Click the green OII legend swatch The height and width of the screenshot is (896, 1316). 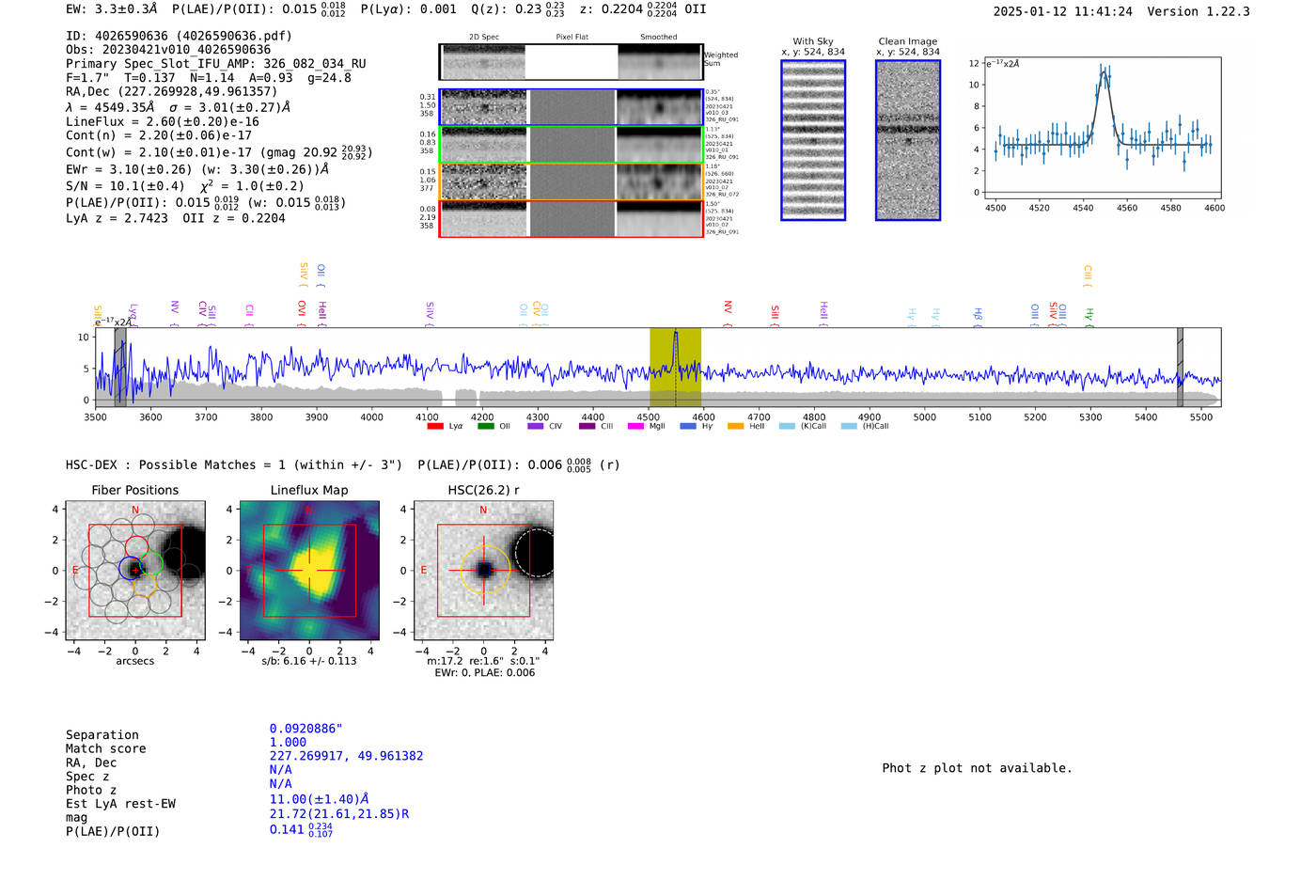tap(485, 426)
